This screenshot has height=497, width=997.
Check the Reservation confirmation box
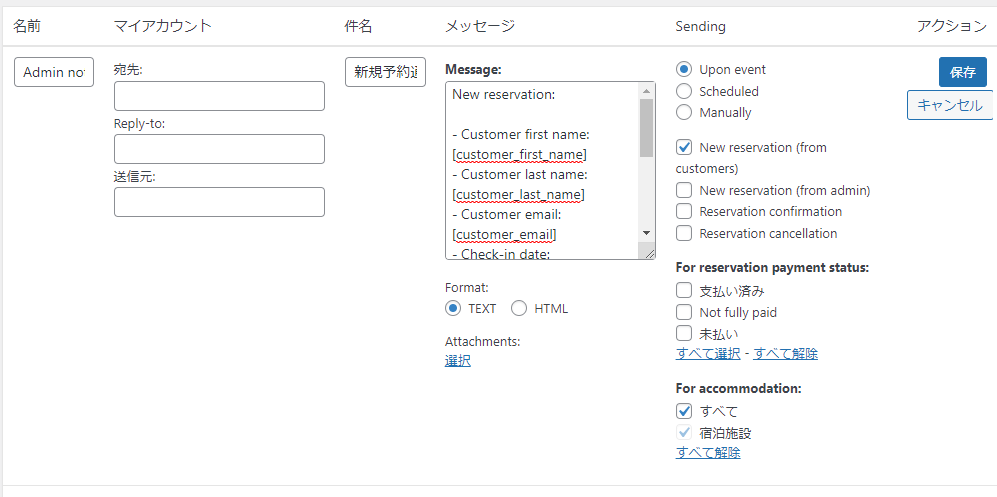click(684, 211)
